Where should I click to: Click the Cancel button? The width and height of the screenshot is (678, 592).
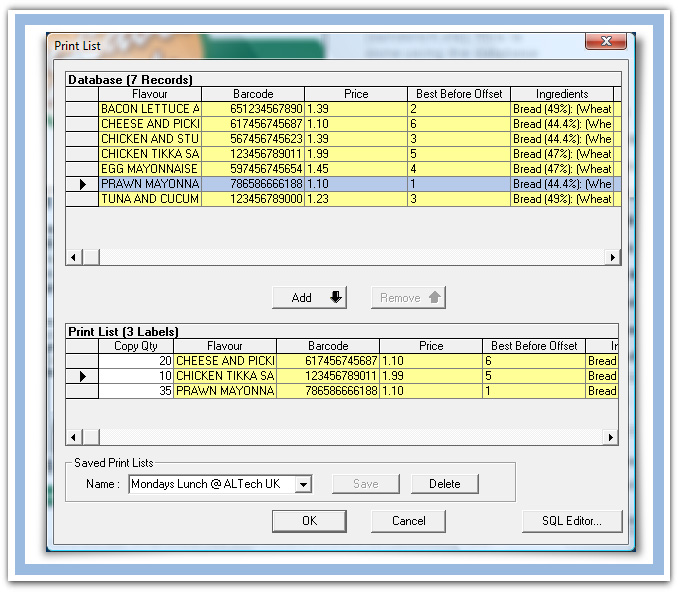pyautogui.click(x=408, y=521)
